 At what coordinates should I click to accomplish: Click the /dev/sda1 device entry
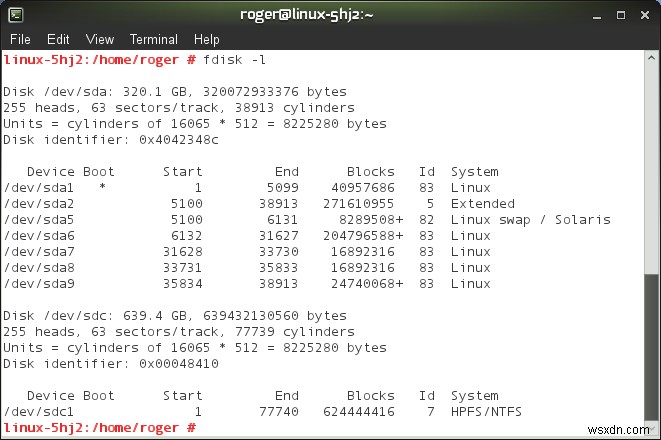coord(38,188)
